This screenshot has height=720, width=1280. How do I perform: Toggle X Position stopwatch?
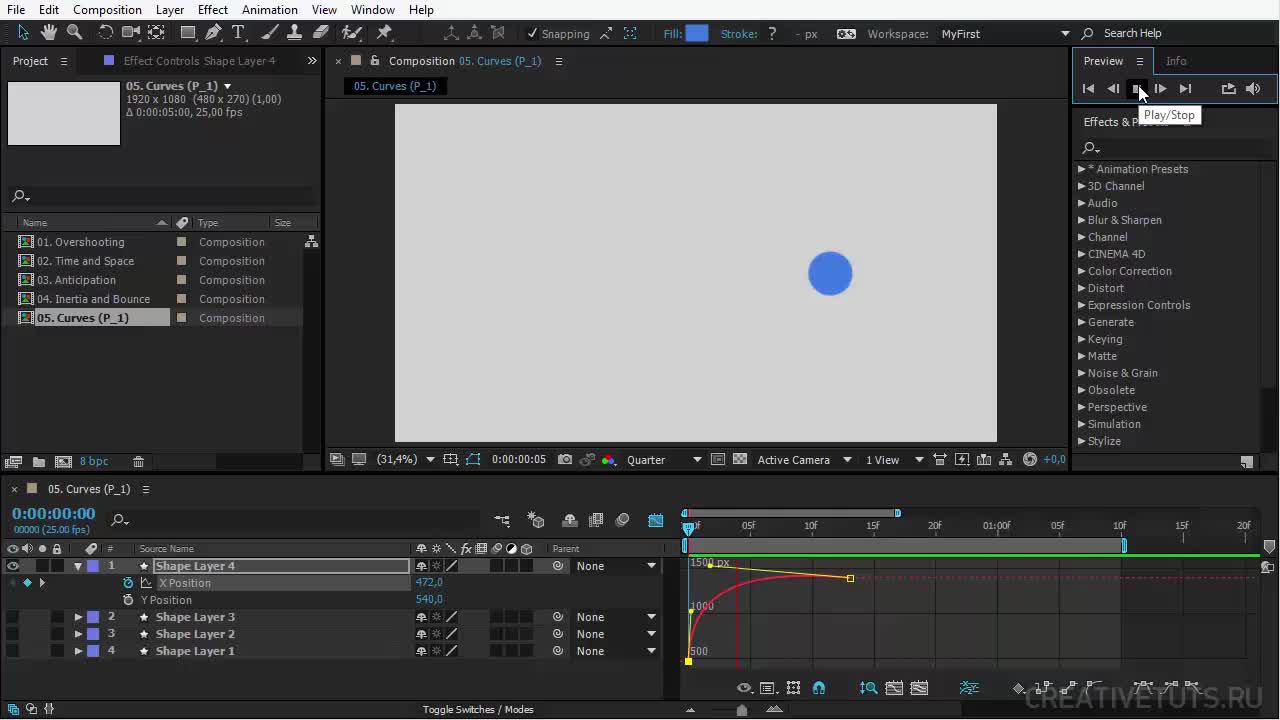click(x=128, y=583)
